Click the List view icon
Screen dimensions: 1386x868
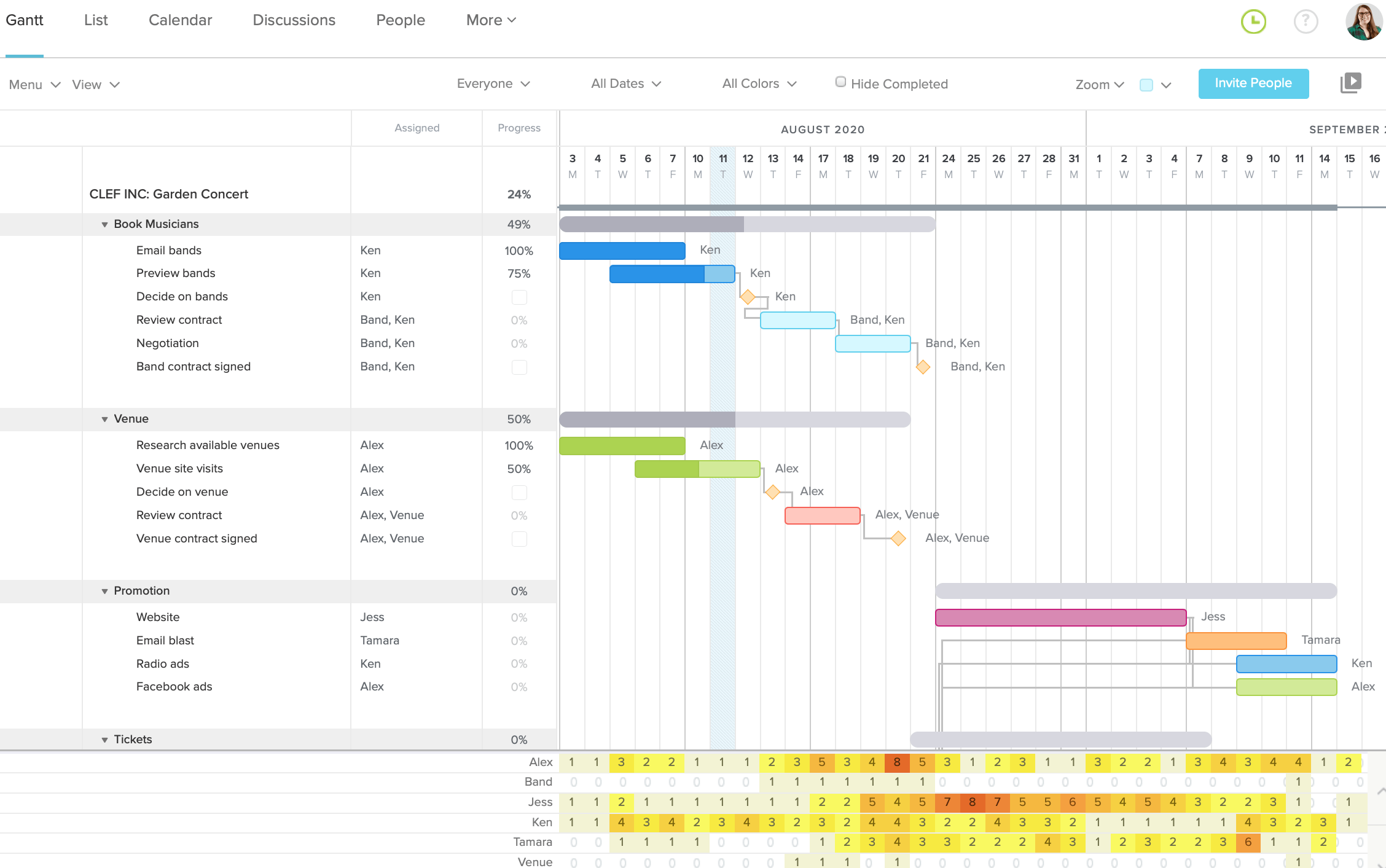pos(96,19)
